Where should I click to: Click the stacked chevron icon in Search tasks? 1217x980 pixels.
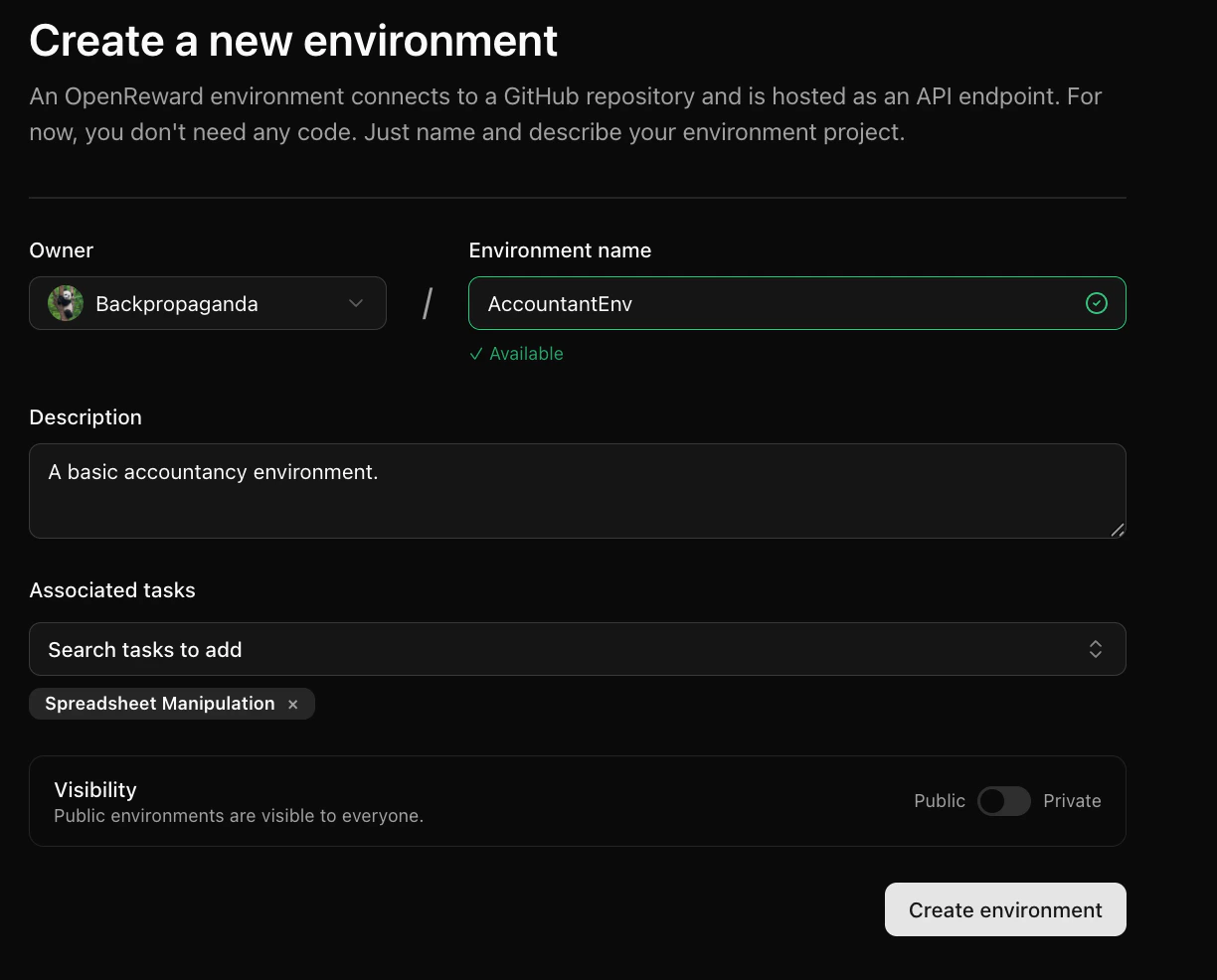point(1095,649)
